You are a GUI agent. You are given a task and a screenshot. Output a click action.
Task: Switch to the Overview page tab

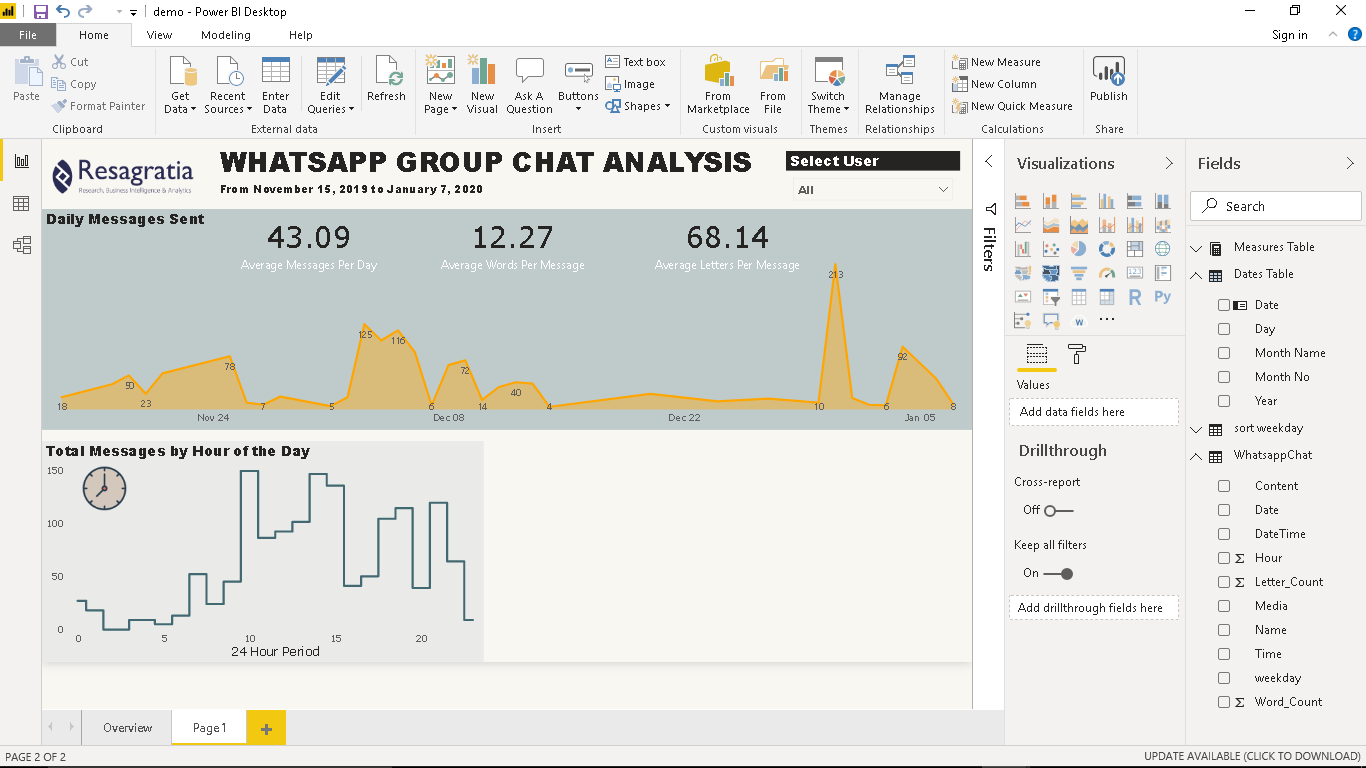127,728
